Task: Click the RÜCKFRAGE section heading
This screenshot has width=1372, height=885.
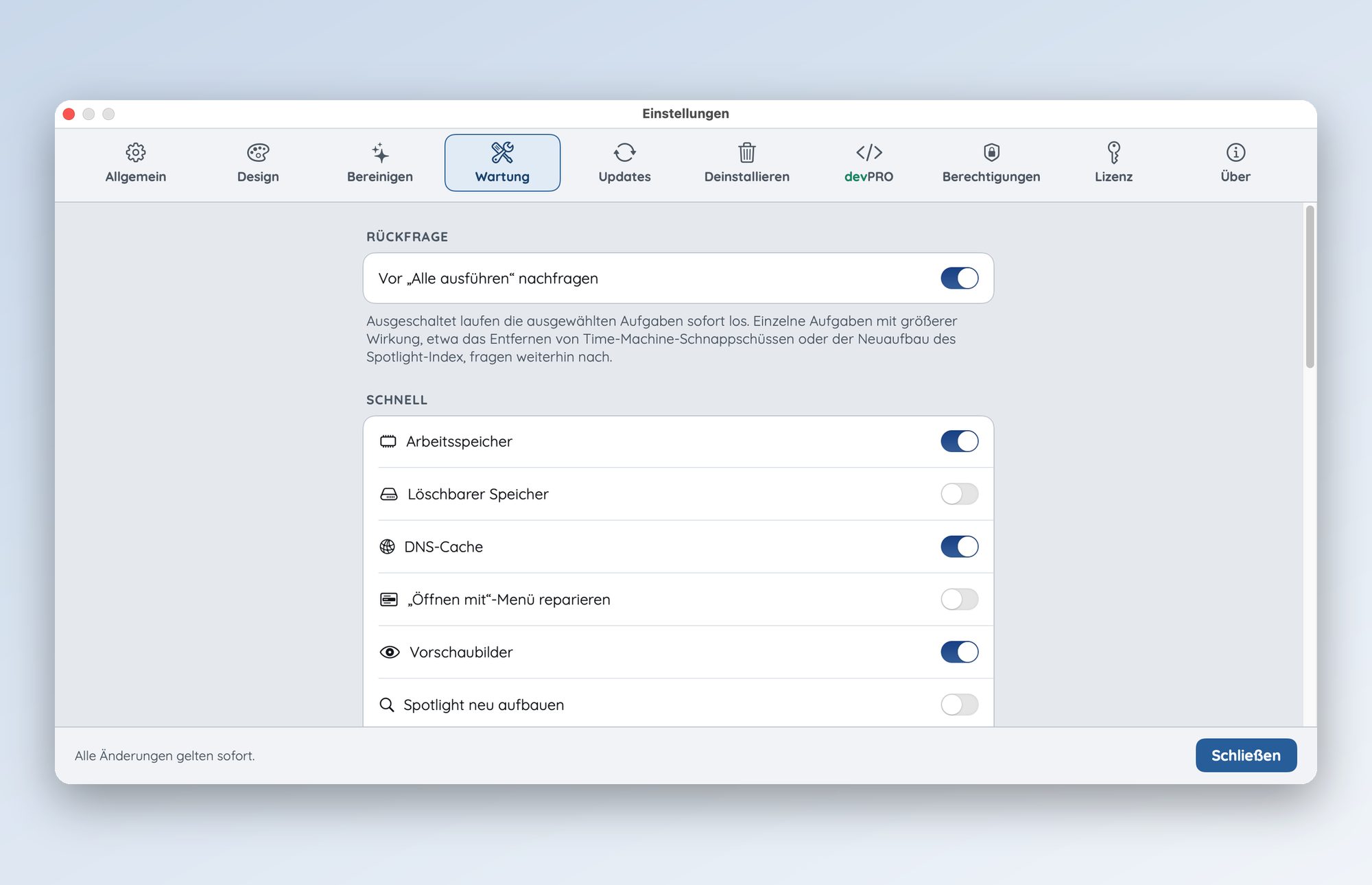Action: tap(407, 237)
